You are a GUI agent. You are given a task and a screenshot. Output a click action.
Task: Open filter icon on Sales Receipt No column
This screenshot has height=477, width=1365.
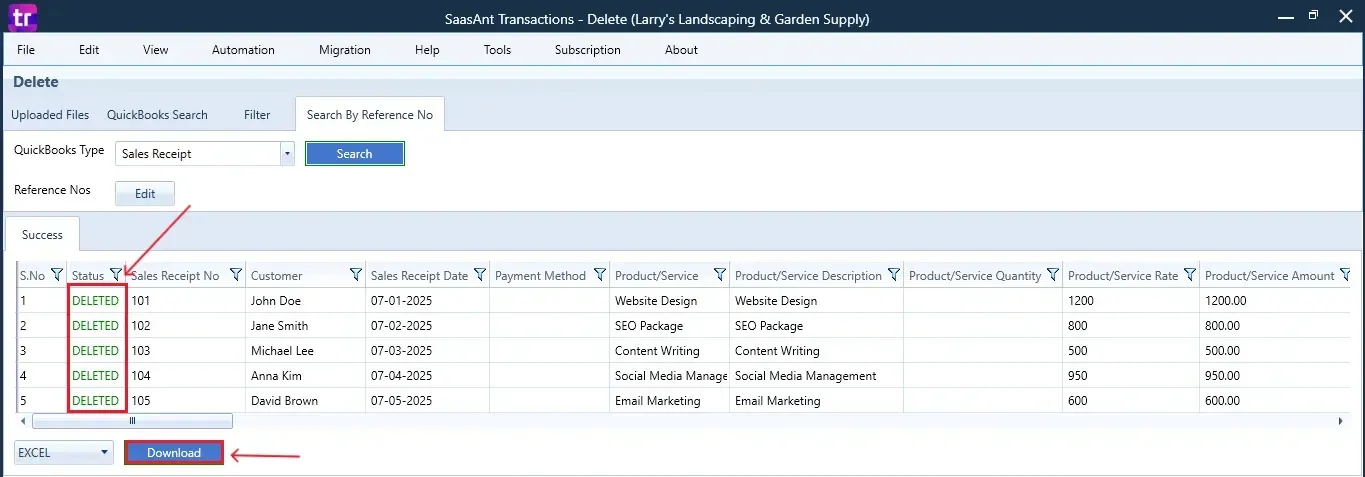click(x=236, y=275)
